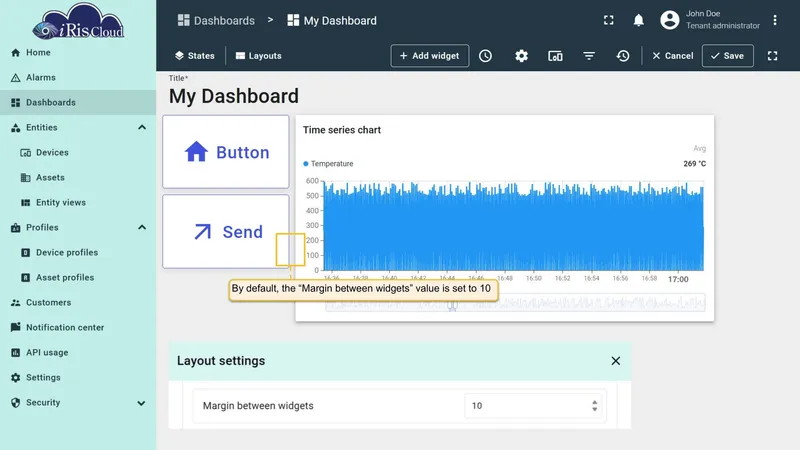The height and width of the screenshot is (450, 800).
Task: Open the iRisCloud logo home link
Action: pyautogui.click(x=78, y=21)
